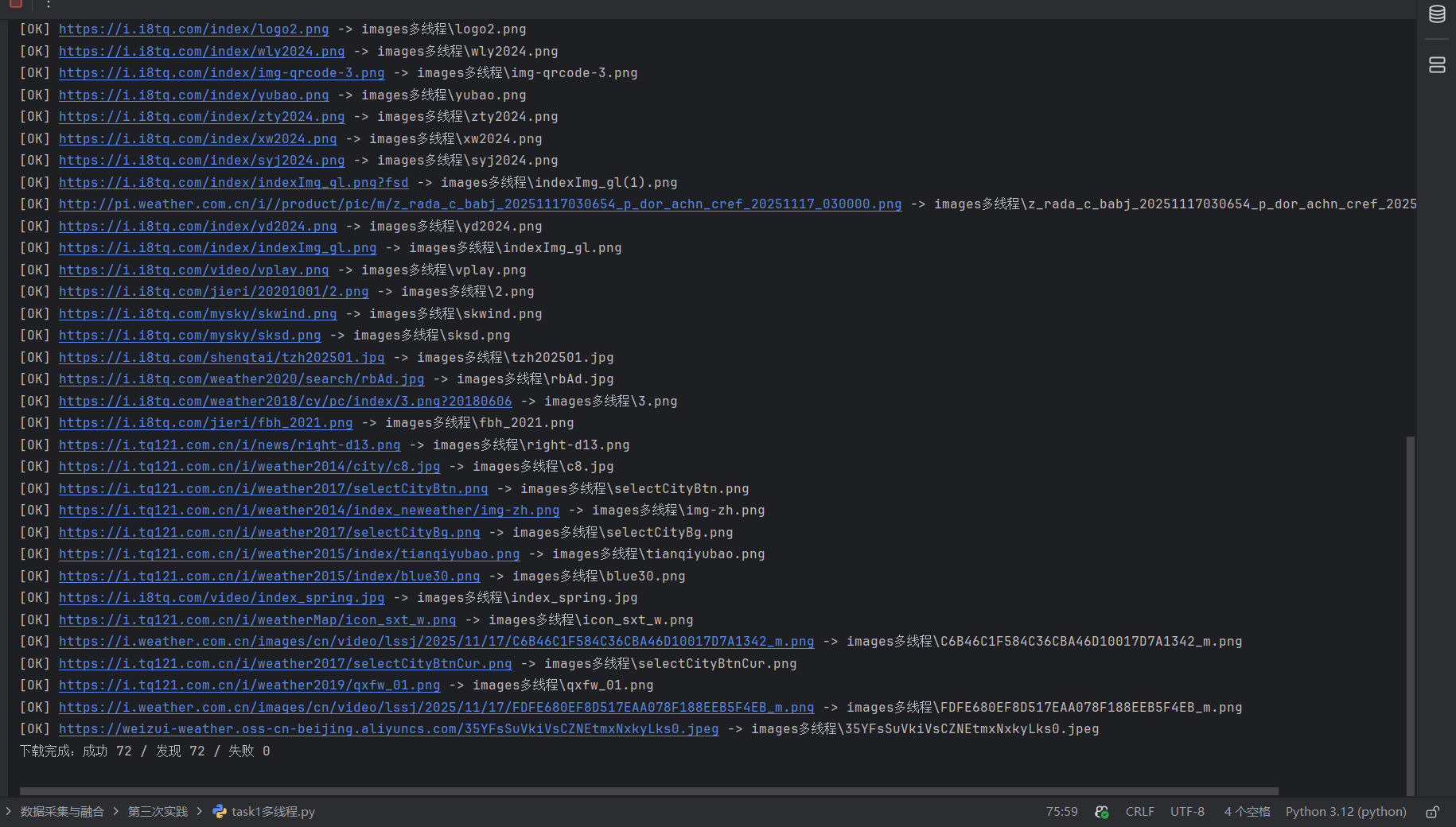Open the 4 个空格 indent settings
The height and width of the screenshot is (827, 1456).
[x=1247, y=812]
